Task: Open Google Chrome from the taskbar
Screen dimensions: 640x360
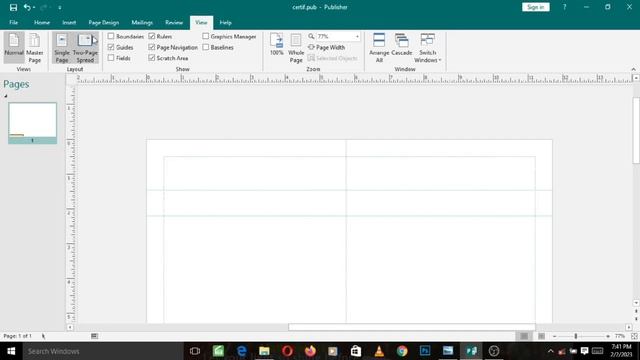Action: (402, 351)
